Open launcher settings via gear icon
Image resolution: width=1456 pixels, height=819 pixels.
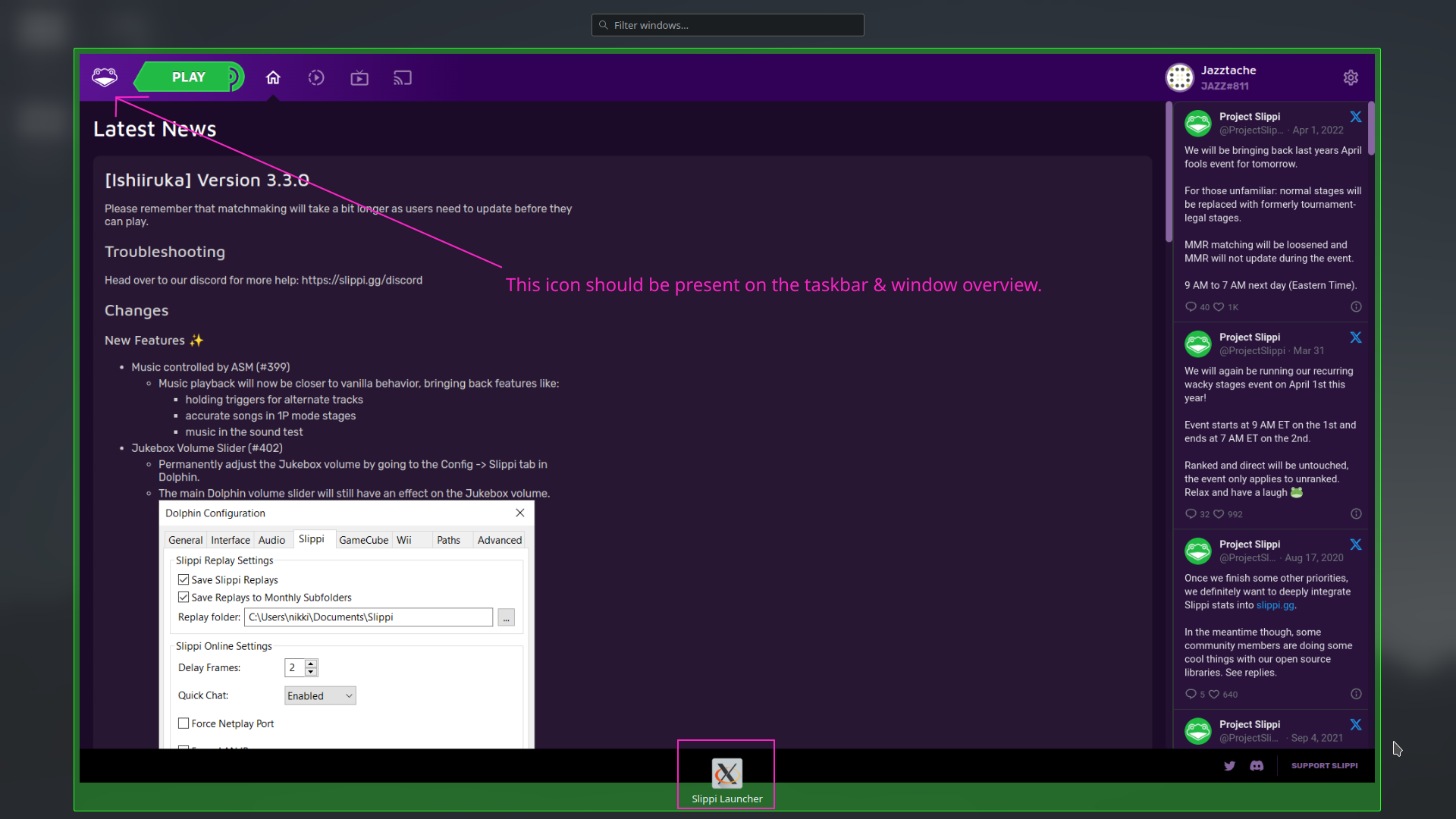click(x=1351, y=77)
